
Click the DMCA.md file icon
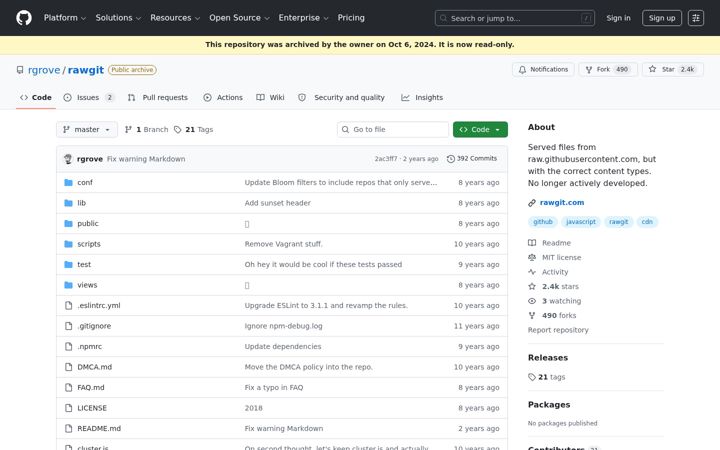point(68,367)
